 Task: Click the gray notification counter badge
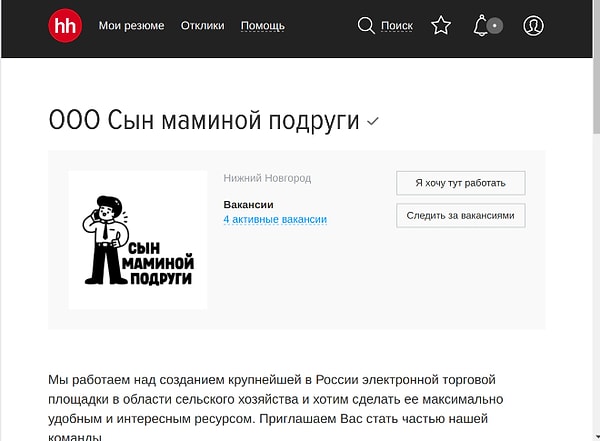[x=495, y=26]
